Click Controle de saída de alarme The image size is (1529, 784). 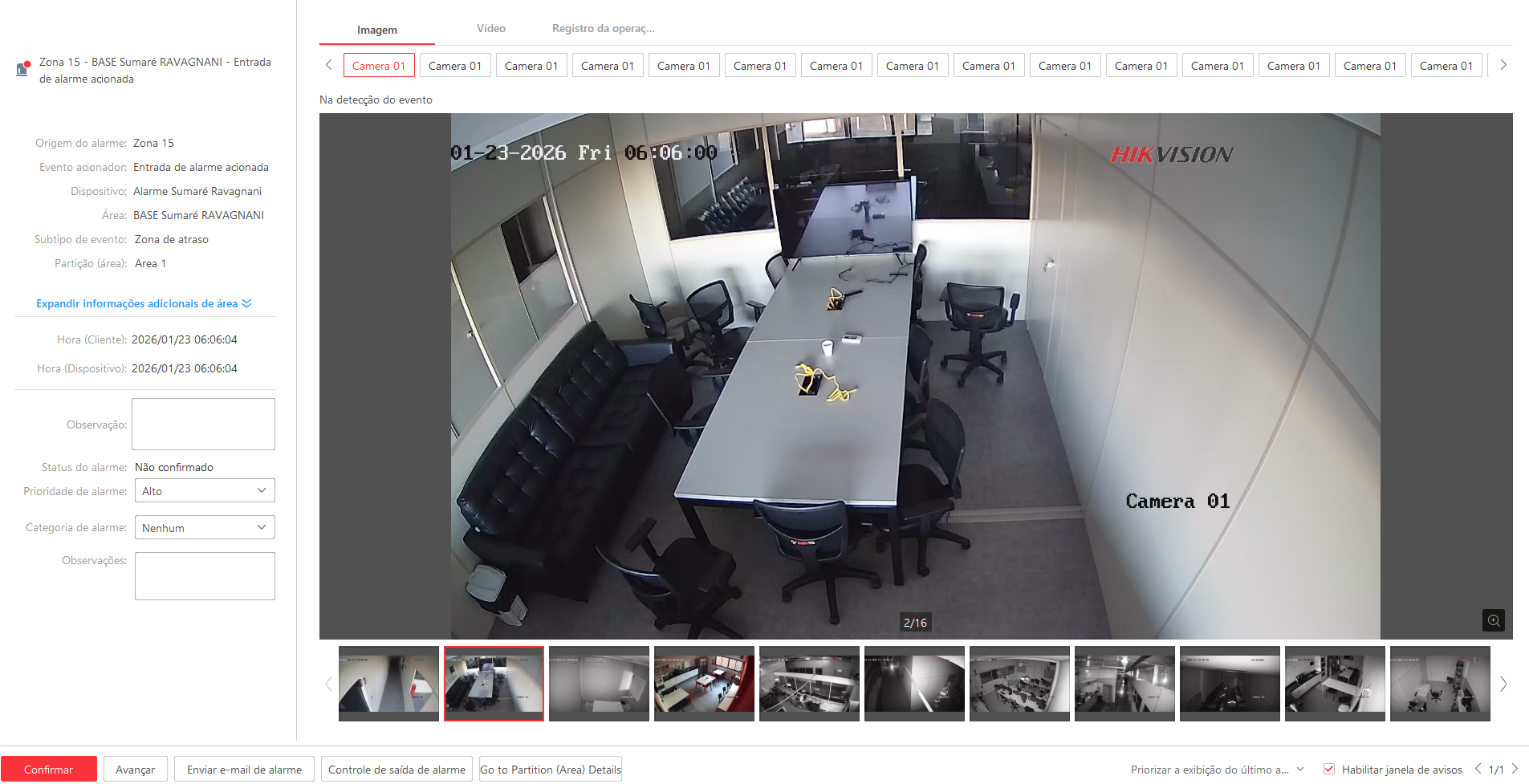coord(396,770)
